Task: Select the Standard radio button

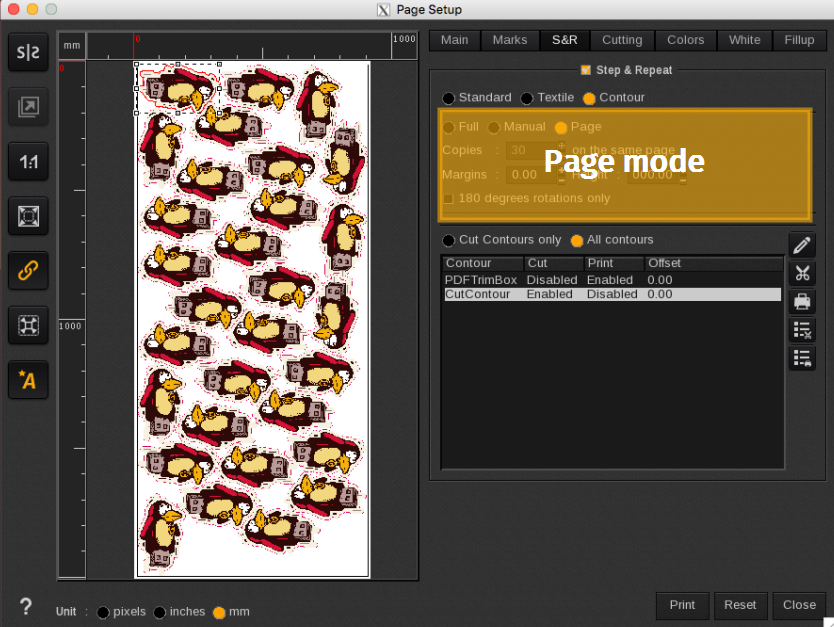Action: (448, 98)
